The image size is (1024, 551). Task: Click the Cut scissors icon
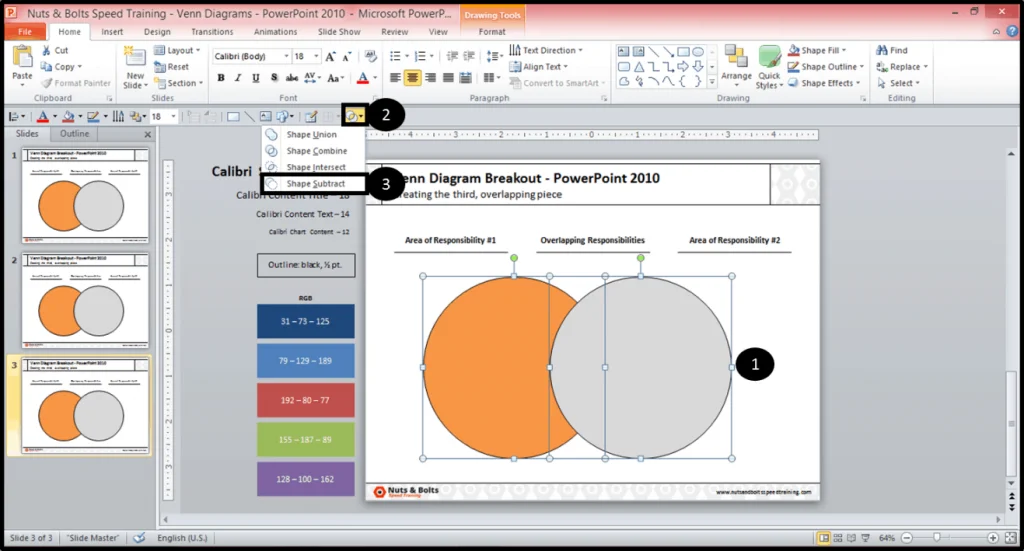tap(46, 50)
